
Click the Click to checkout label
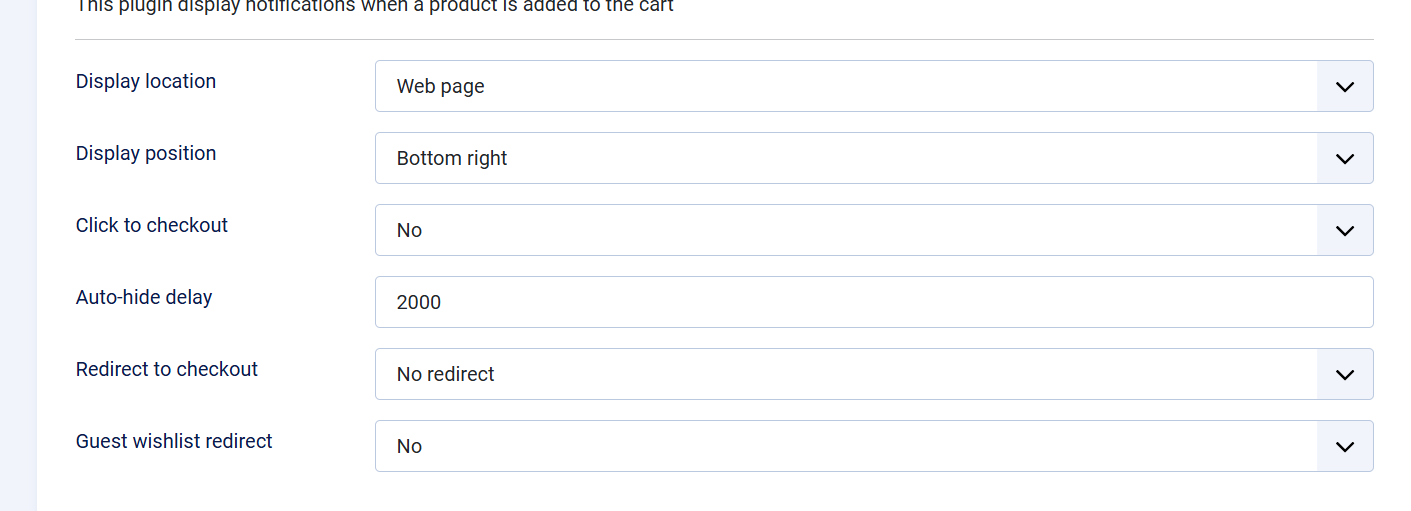click(152, 226)
